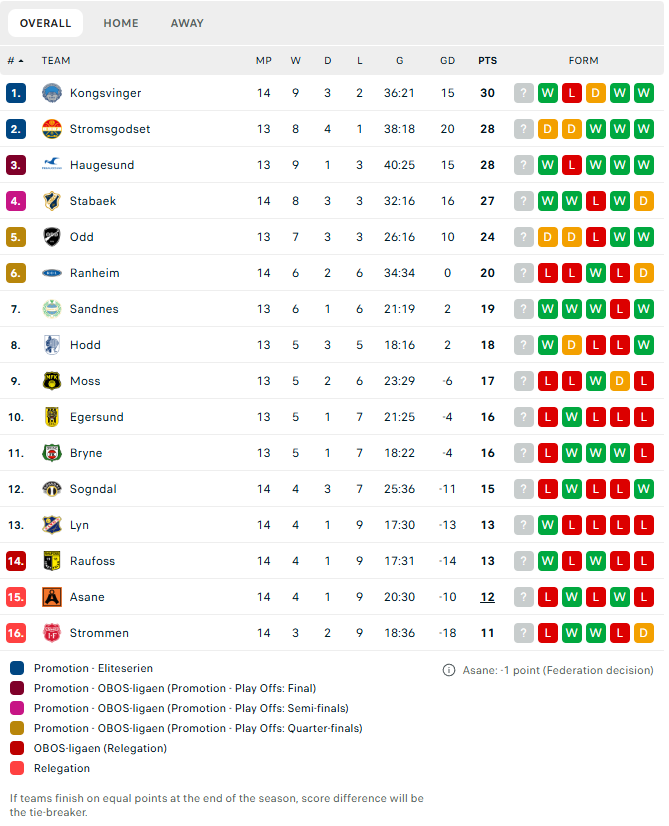Click the Kongsvinger club crest icon
669x826 pixels.
point(52,93)
